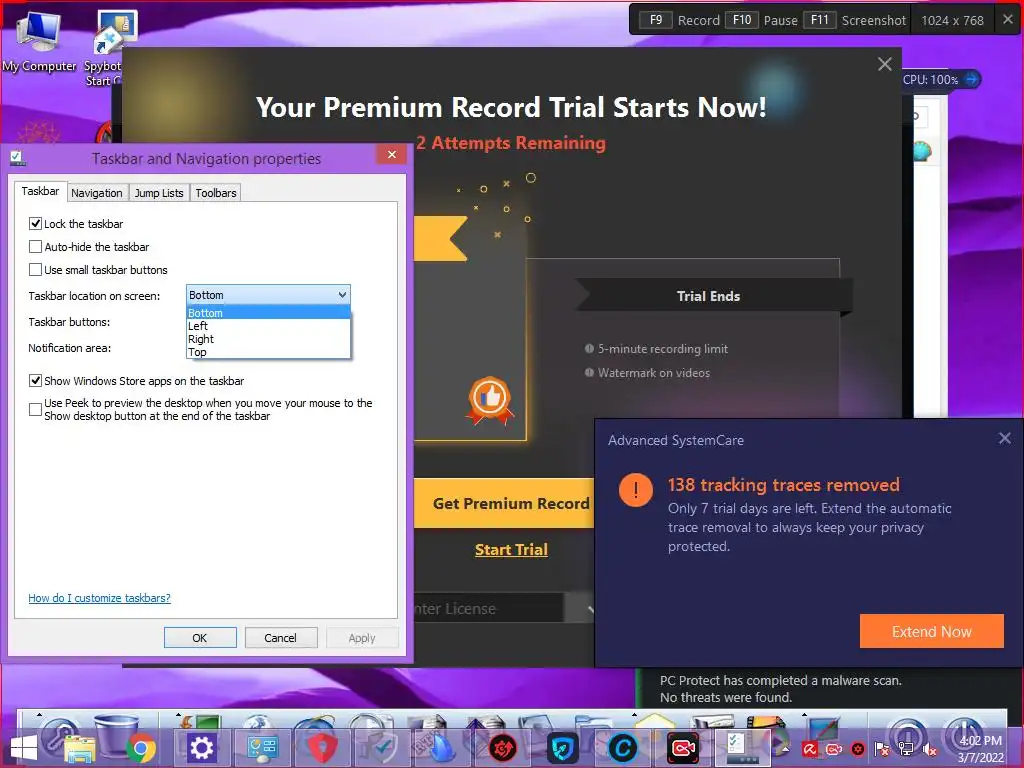Enable Use Peek to preview the desktop
The width and height of the screenshot is (1024, 768).
click(x=36, y=409)
